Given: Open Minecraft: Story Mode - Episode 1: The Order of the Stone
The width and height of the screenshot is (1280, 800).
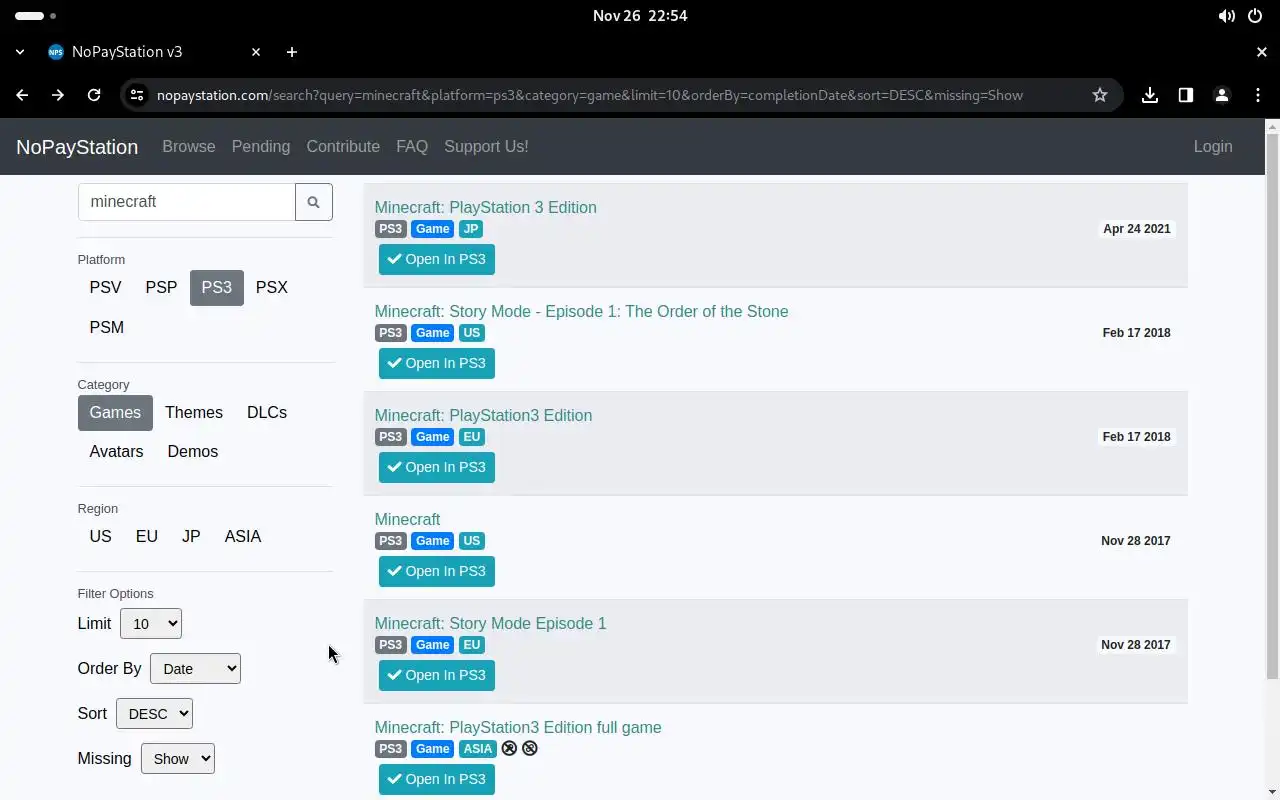Looking at the screenshot, I should [581, 311].
